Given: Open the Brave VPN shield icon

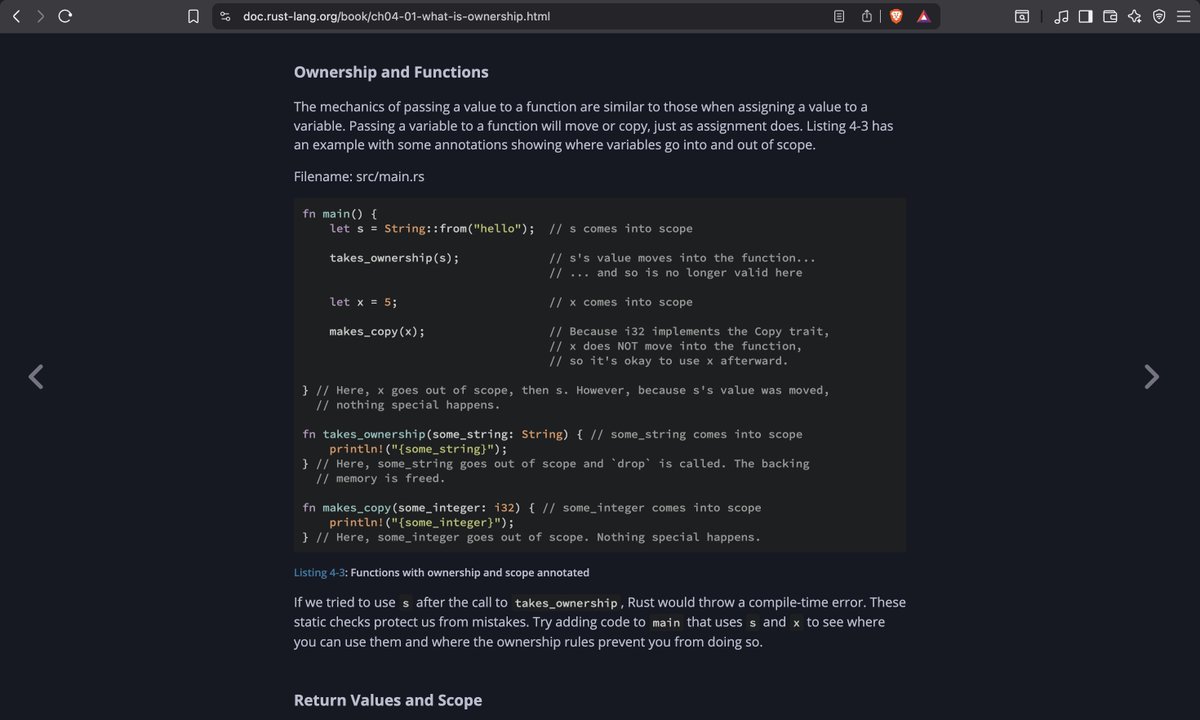Looking at the screenshot, I should 1159,16.
